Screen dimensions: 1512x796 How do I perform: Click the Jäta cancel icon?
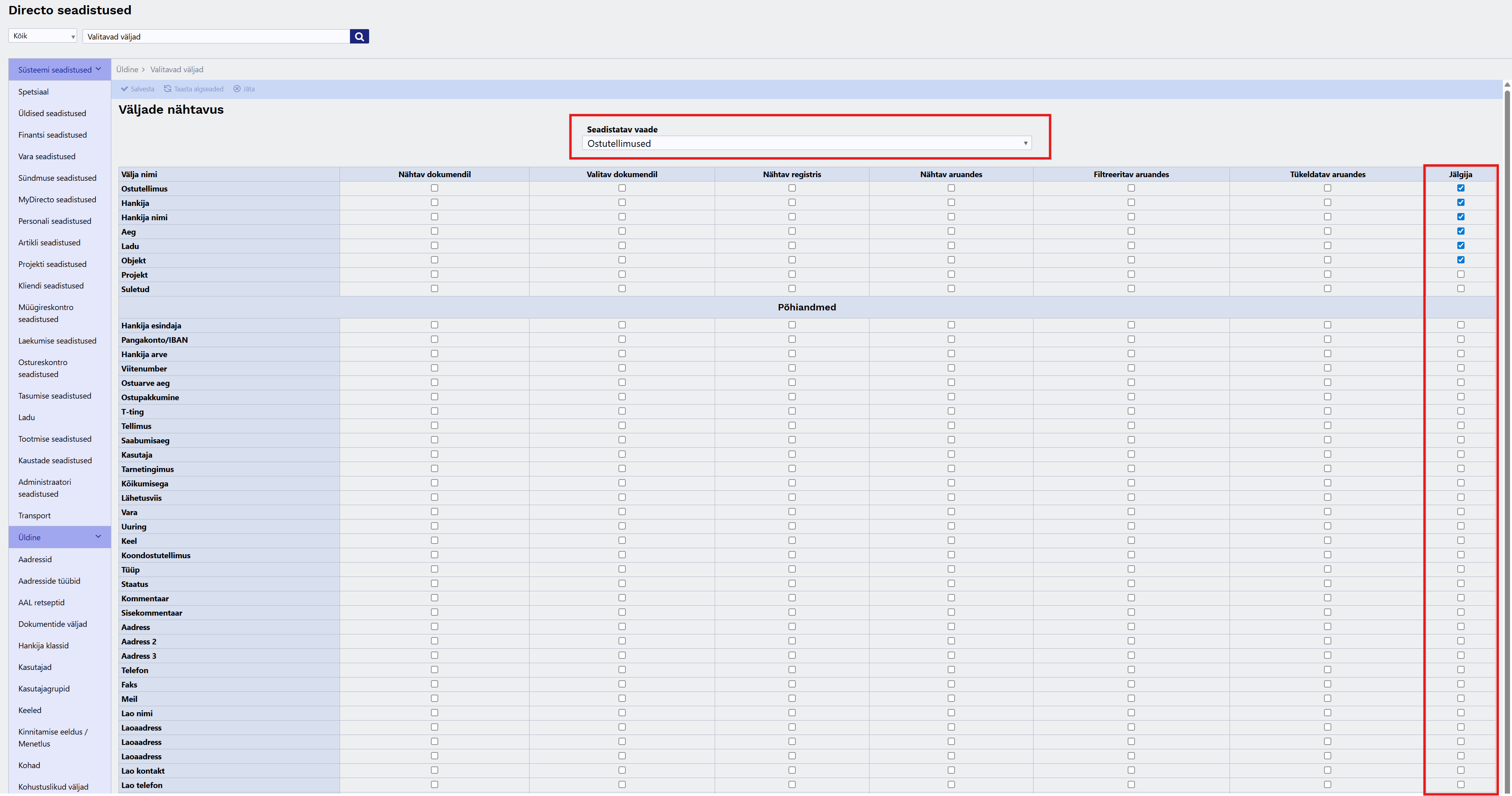point(237,89)
